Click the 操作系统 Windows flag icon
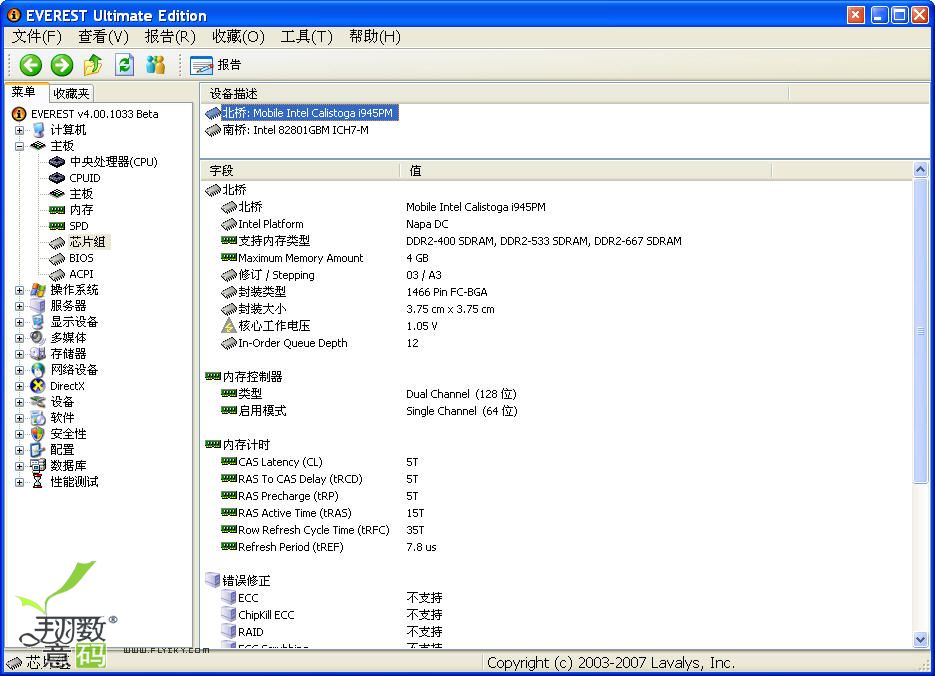This screenshot has height=676, width=935. pyautogui.click(x=38, y=290)
